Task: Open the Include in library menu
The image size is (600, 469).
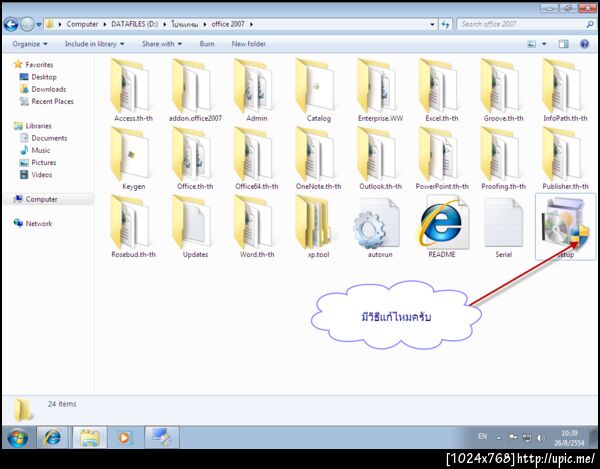Action: coord(95,44)
